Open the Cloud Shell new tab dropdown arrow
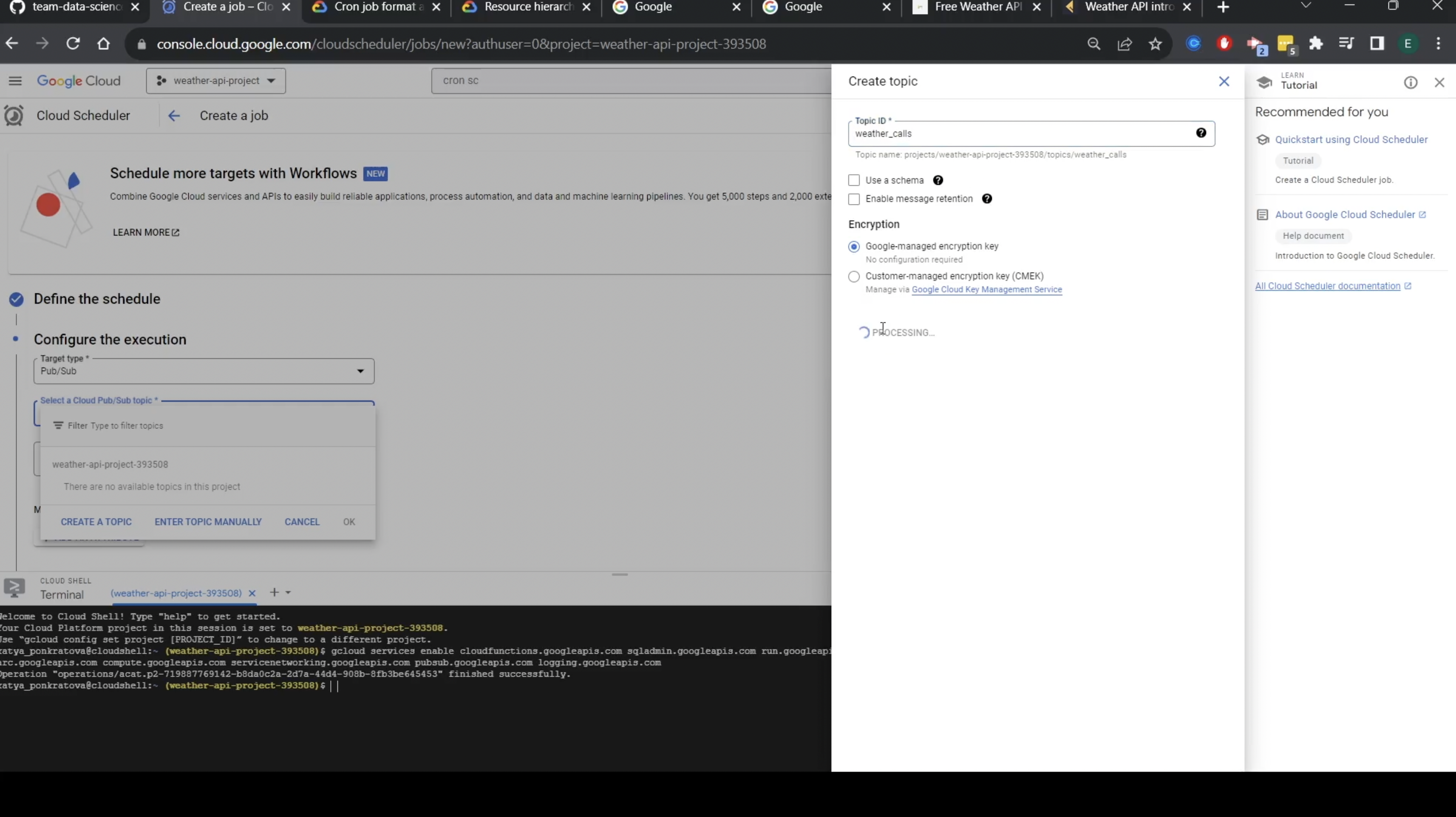This screenshot has width=1456, height=817. (288, 593)
